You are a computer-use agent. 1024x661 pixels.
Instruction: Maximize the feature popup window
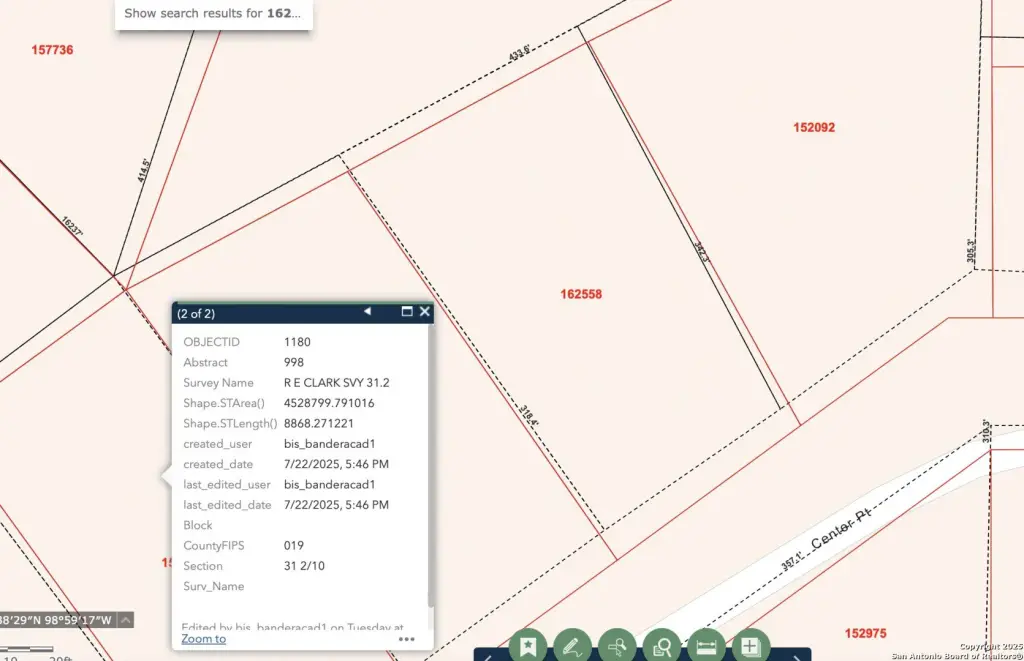[407, 312]
